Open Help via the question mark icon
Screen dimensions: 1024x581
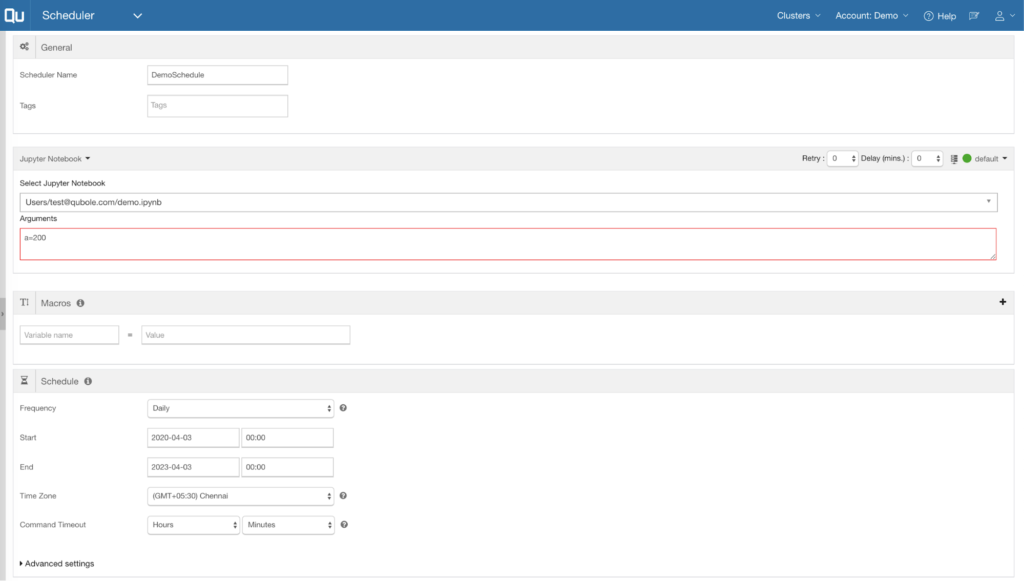929,15
